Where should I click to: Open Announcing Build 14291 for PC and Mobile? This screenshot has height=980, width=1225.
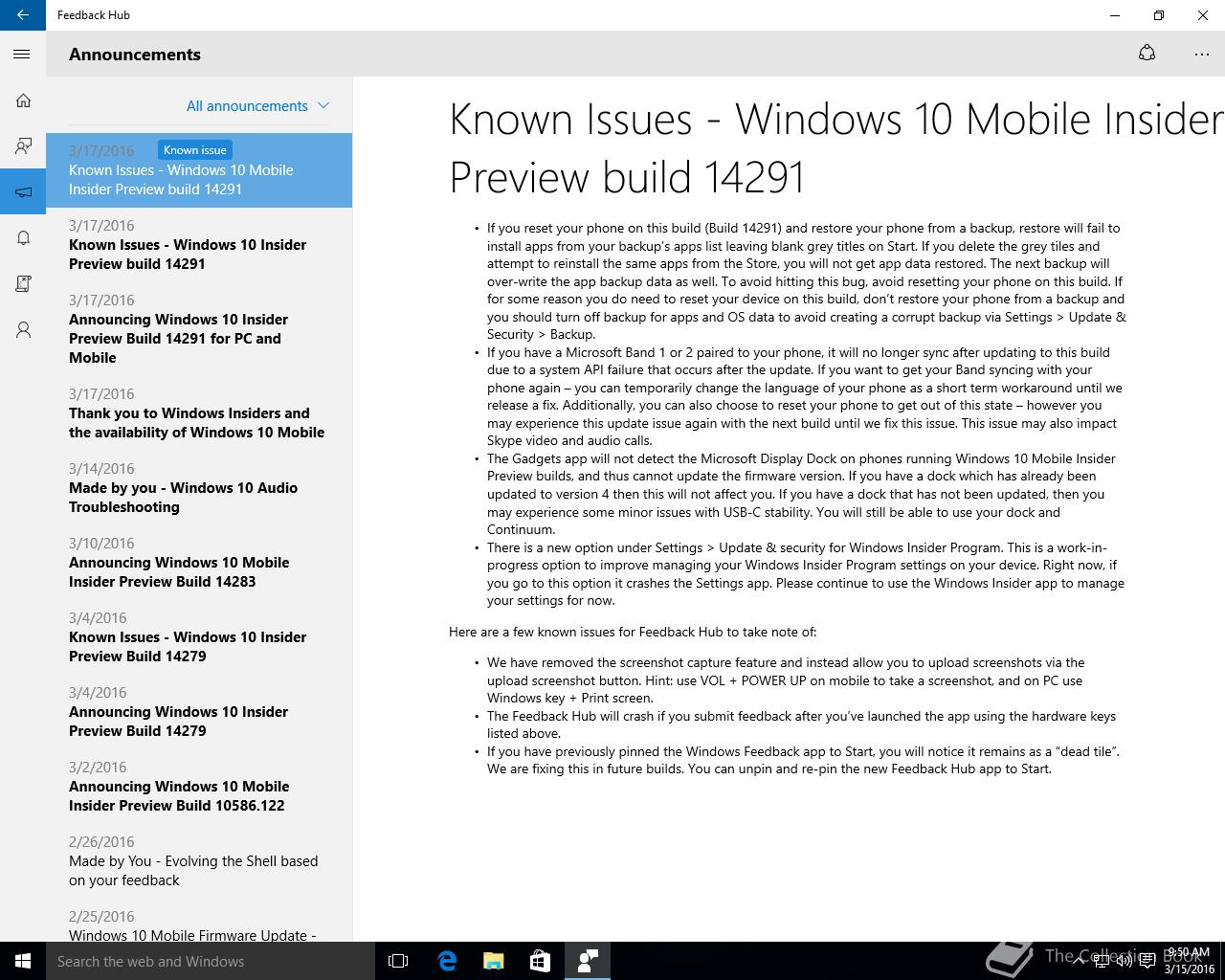coord(199,329)
